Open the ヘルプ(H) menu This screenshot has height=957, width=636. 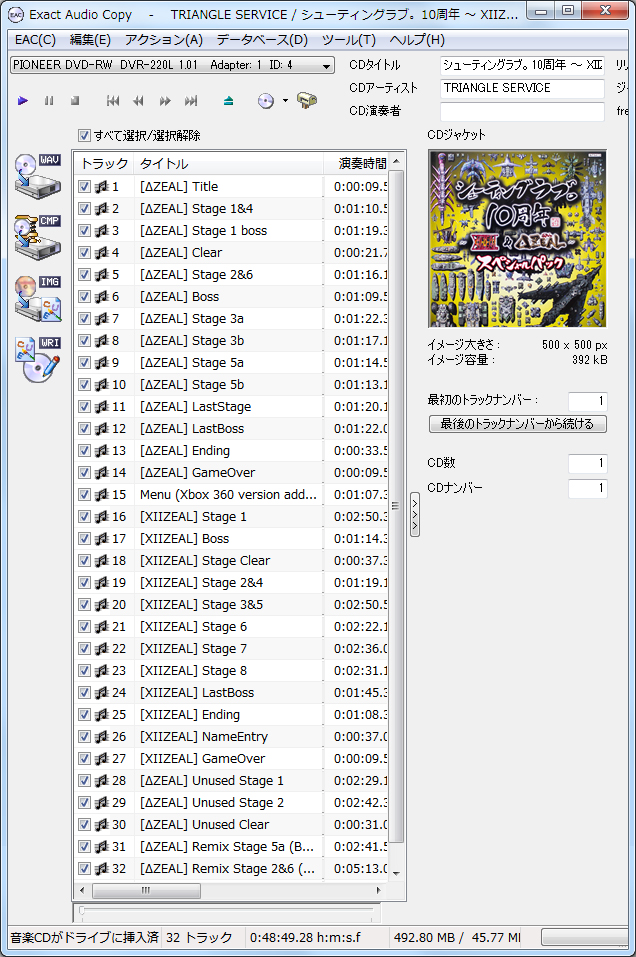[x=417, y=40]
